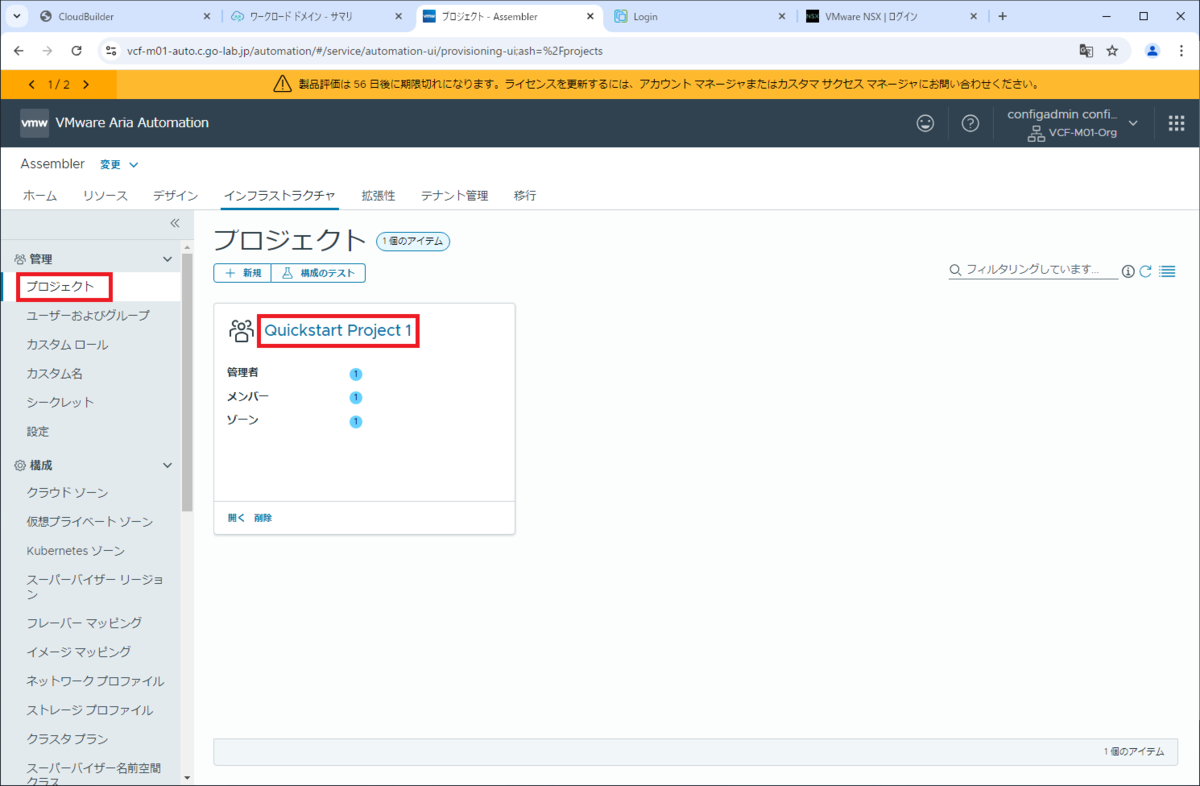Select プロジェクト in the sidebar

tap(60, 287)
